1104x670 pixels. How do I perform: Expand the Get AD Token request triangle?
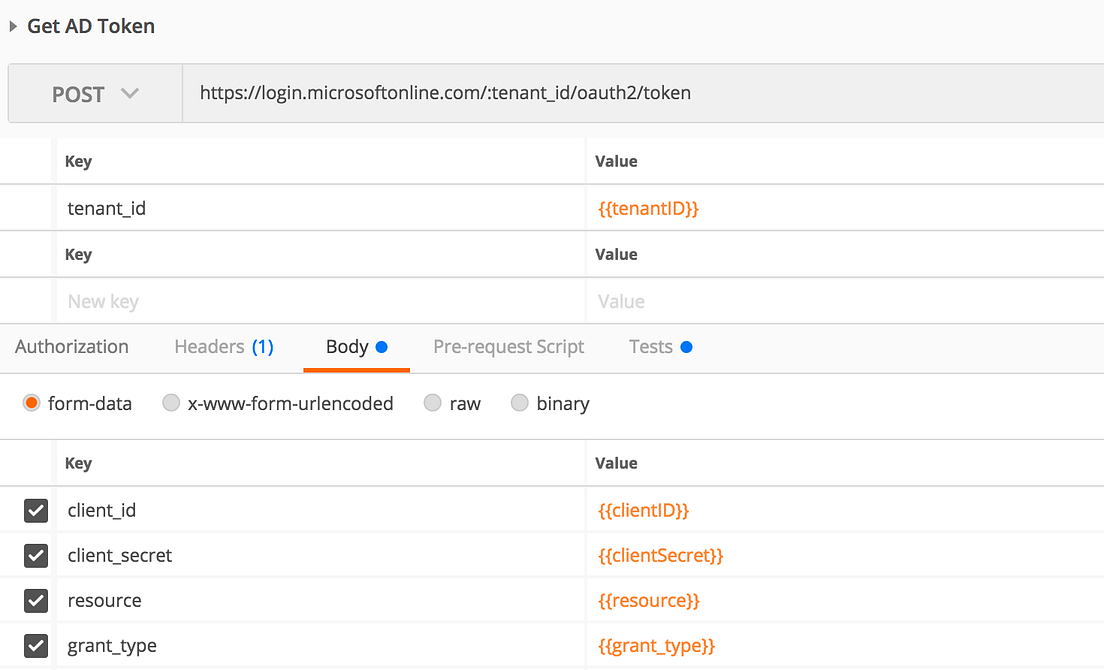(14, 27)
